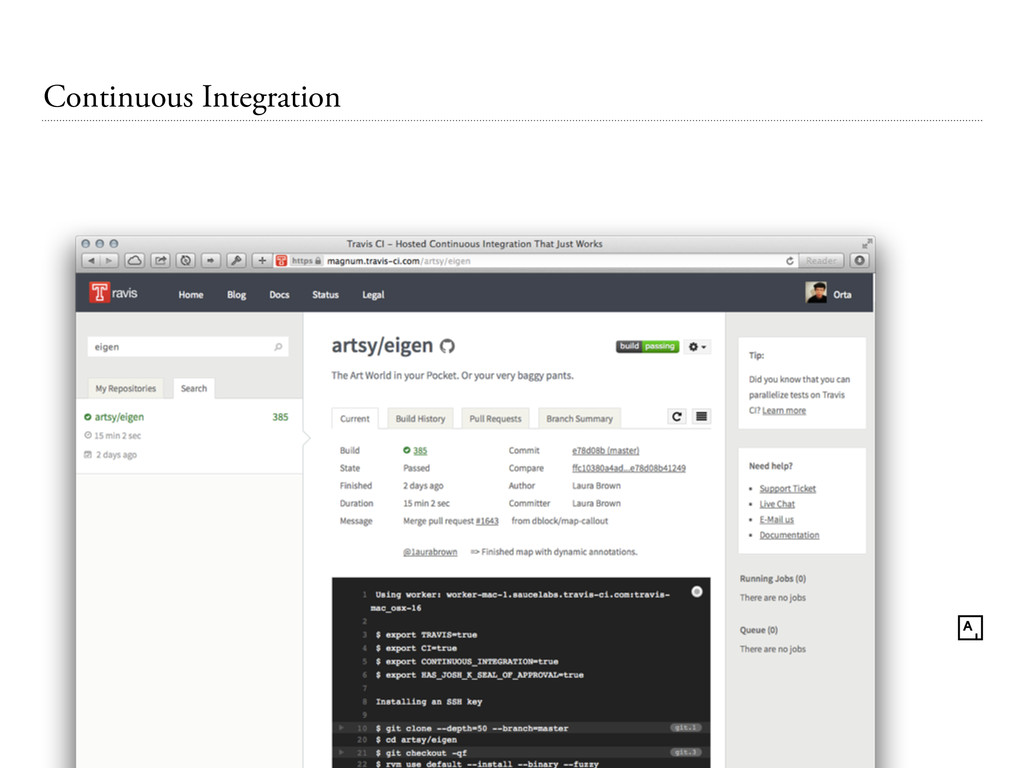Expand the git clone log fold at line 10
1024x768 pixels.
click(341, 728)
